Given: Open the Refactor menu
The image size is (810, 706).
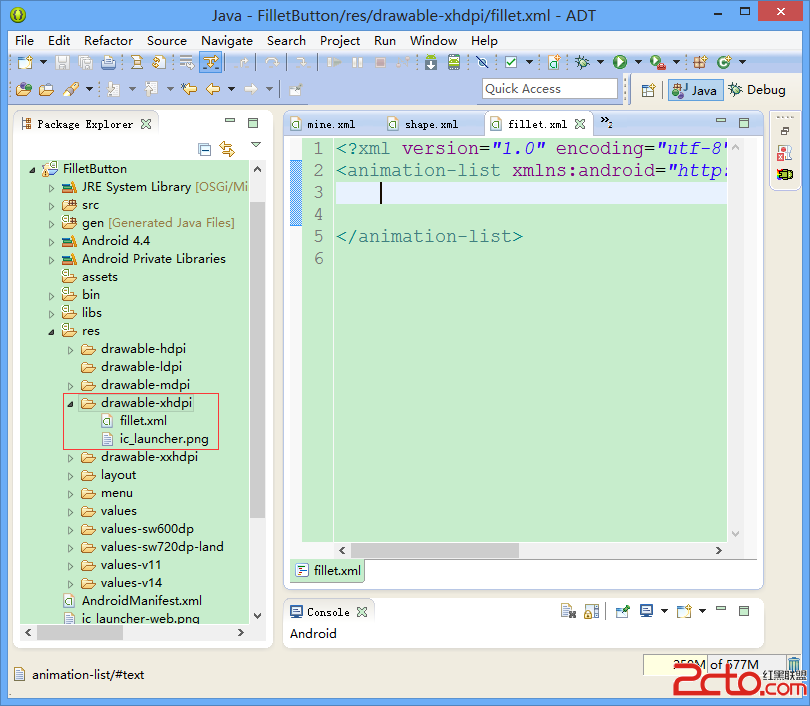Looking at the screenshot, I should (108, 41).
